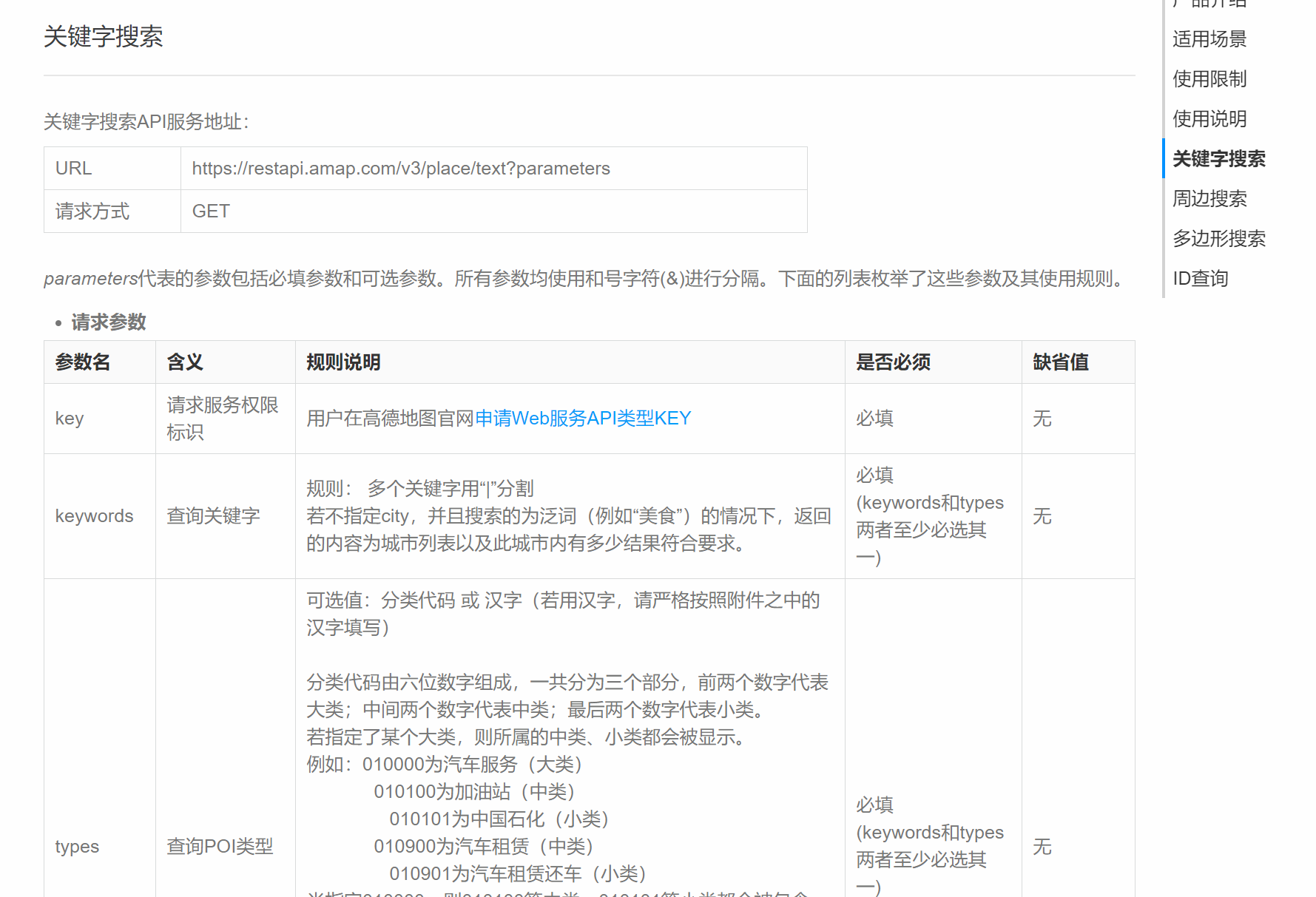Click the 查询POI类型 meaning cell
Image resolution: width=1316 pixels, height=897 pixels.
click(226, 846)
